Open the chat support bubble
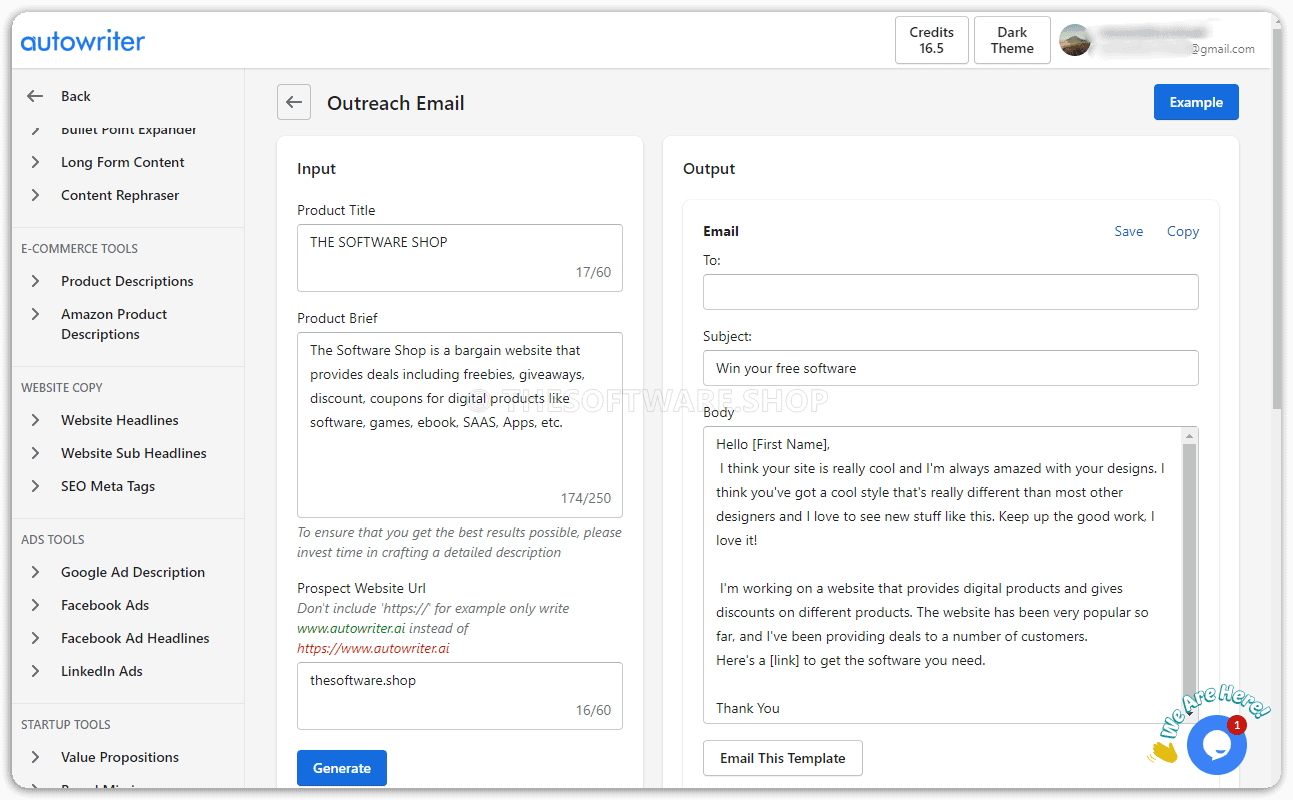Viewport: 1293px width, 800px height. pos(1216,745)
